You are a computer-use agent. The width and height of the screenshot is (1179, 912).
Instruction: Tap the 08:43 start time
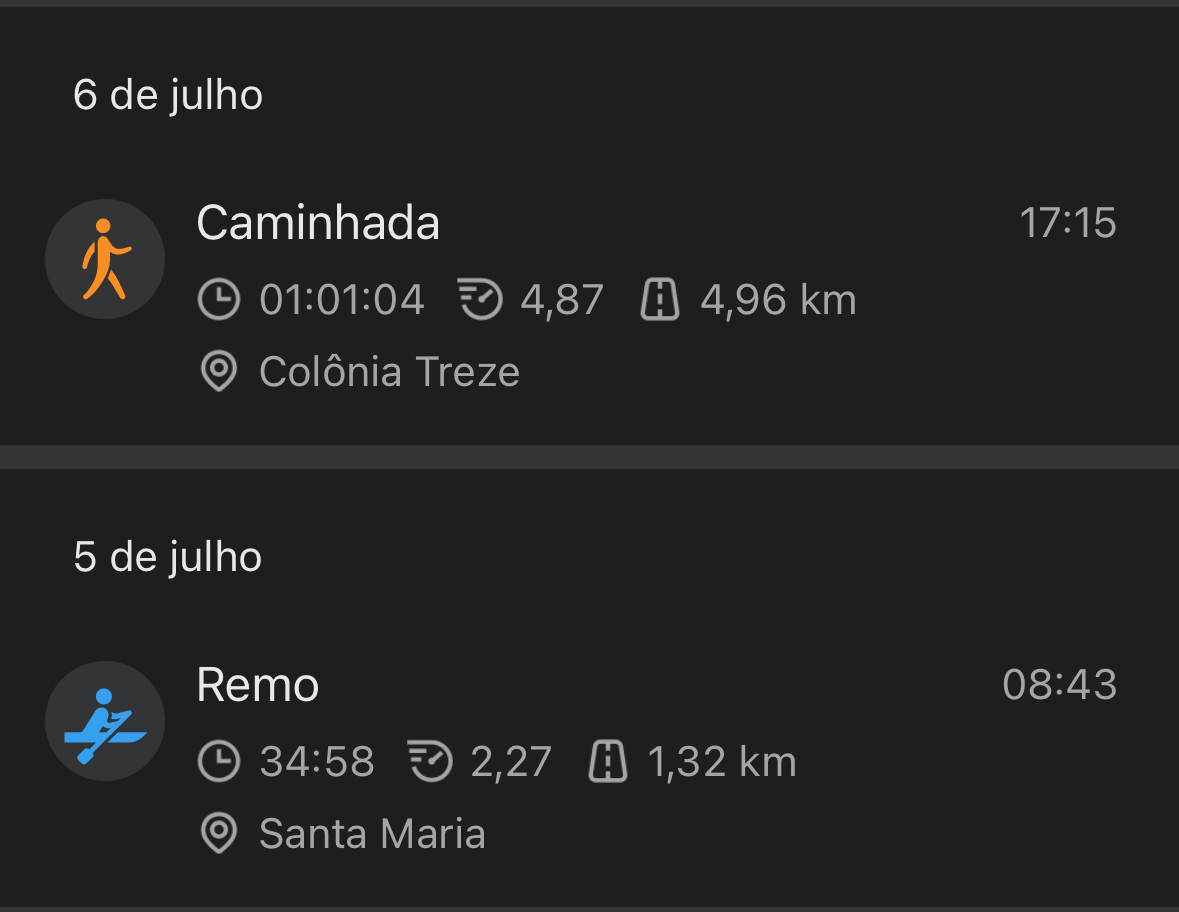coord(1060,684)
